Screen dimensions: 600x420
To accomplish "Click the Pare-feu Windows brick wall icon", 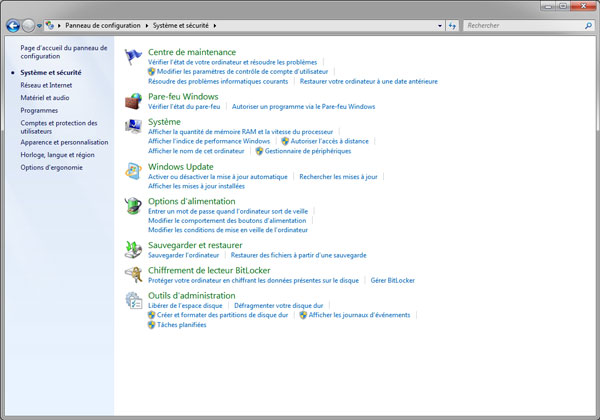I will click(x=133, y=101).
